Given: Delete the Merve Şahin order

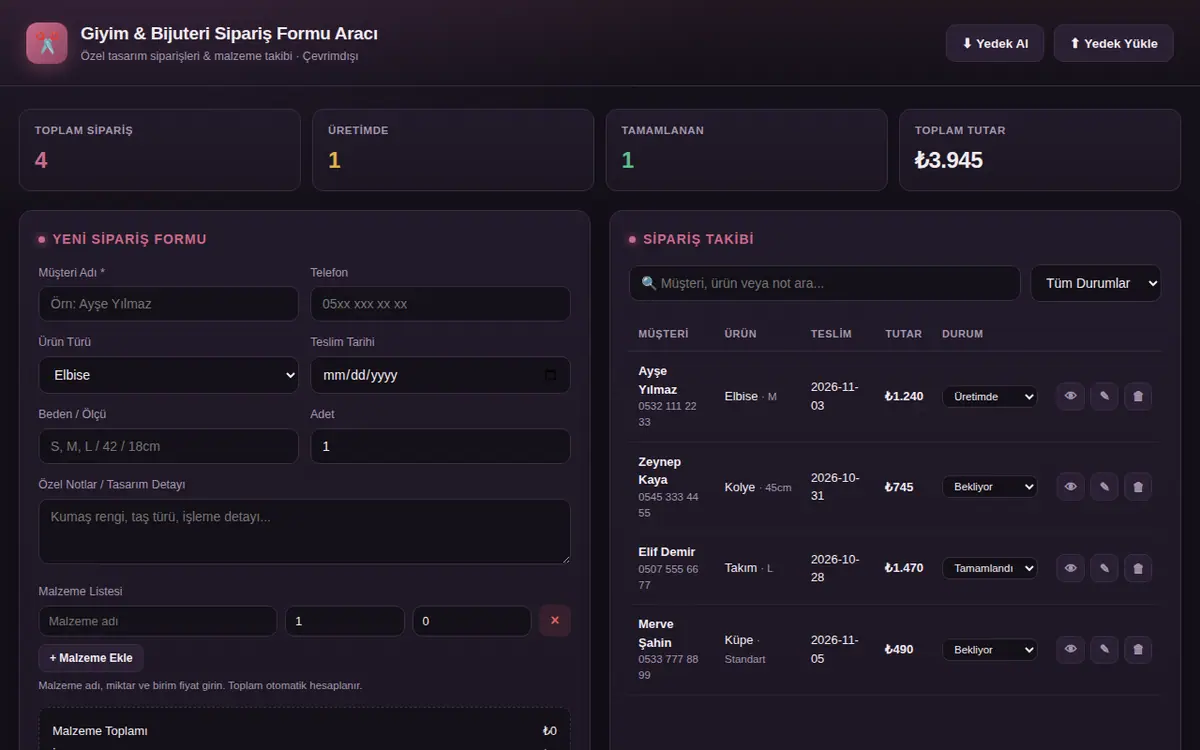Looking at the screenshot, I should 1138,649.
